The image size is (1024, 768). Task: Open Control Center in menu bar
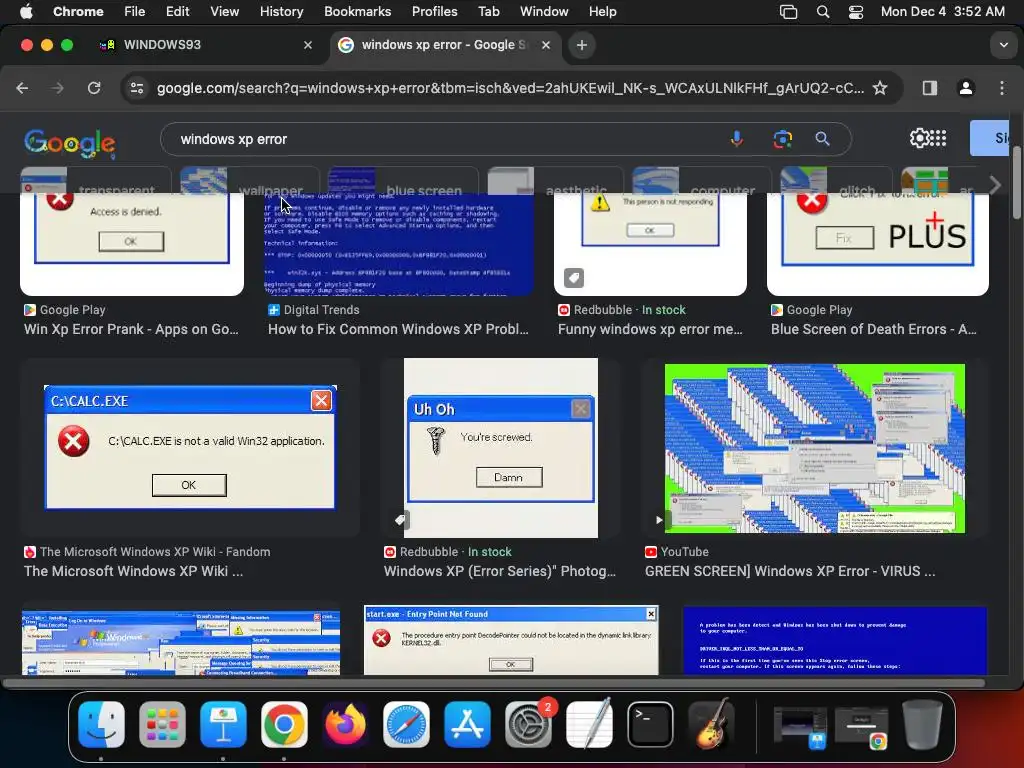point(856,11)
